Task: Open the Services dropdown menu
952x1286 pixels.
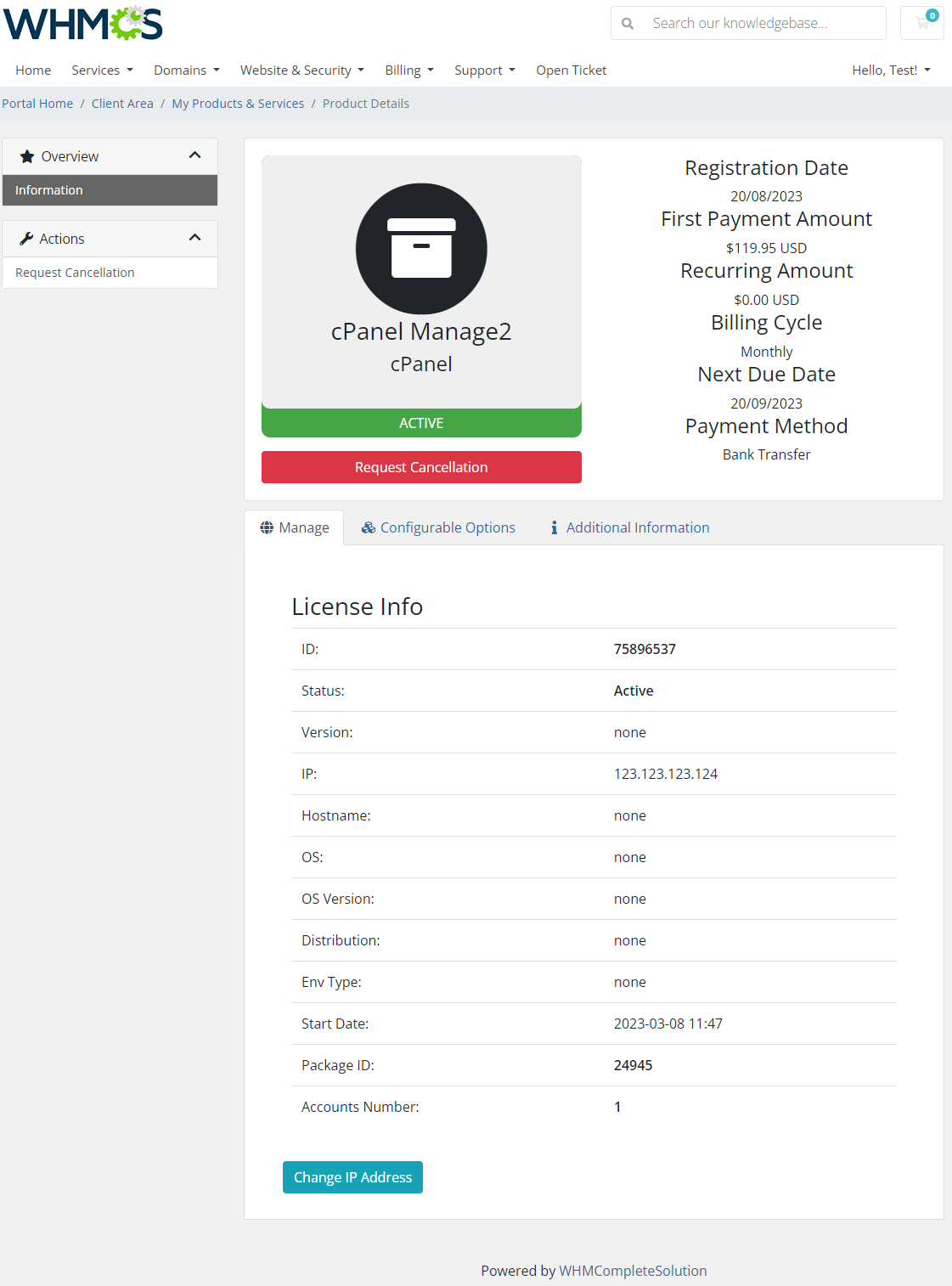Action: click(103, 70)
